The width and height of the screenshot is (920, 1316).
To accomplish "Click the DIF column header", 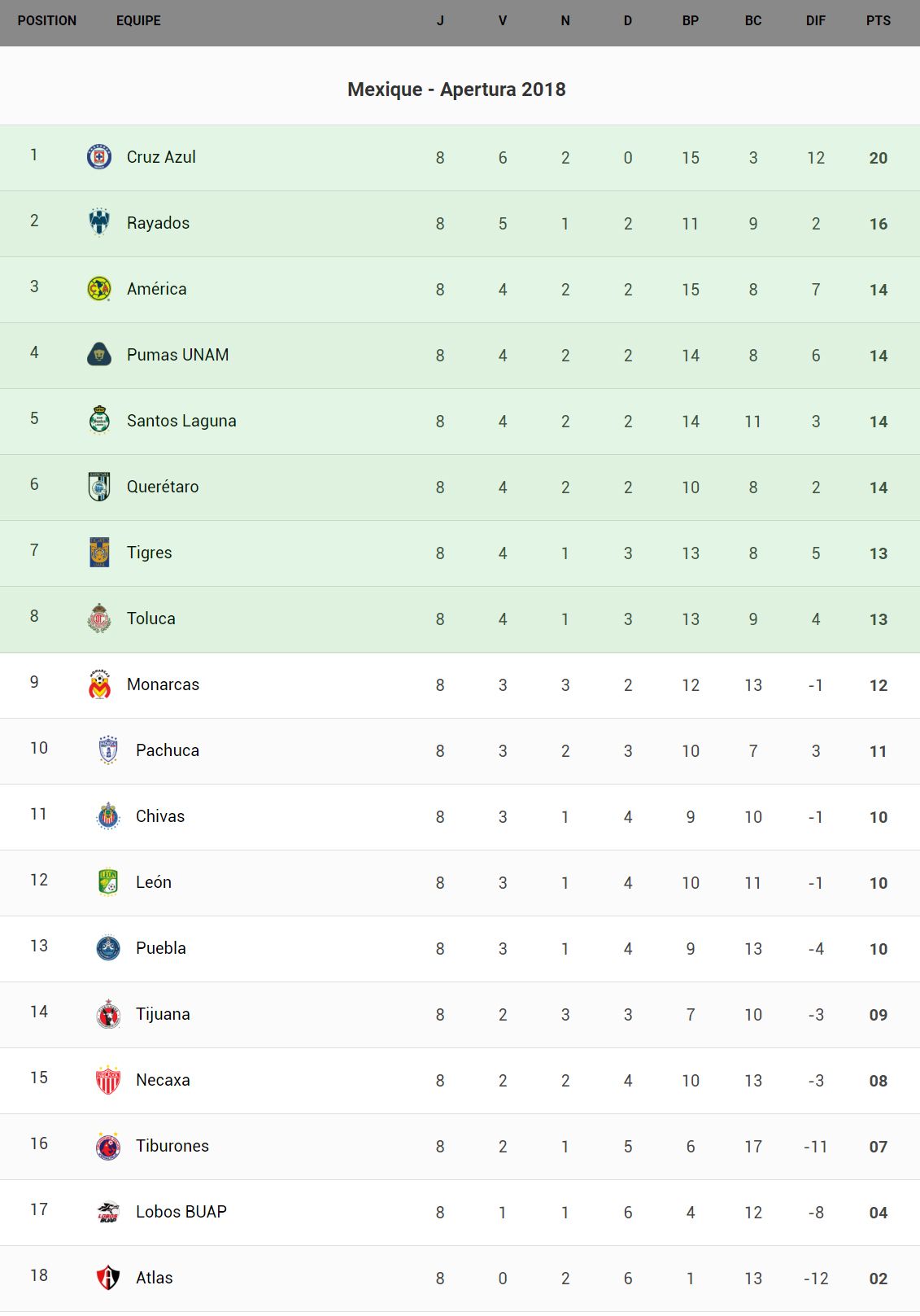I will (815, 21).
